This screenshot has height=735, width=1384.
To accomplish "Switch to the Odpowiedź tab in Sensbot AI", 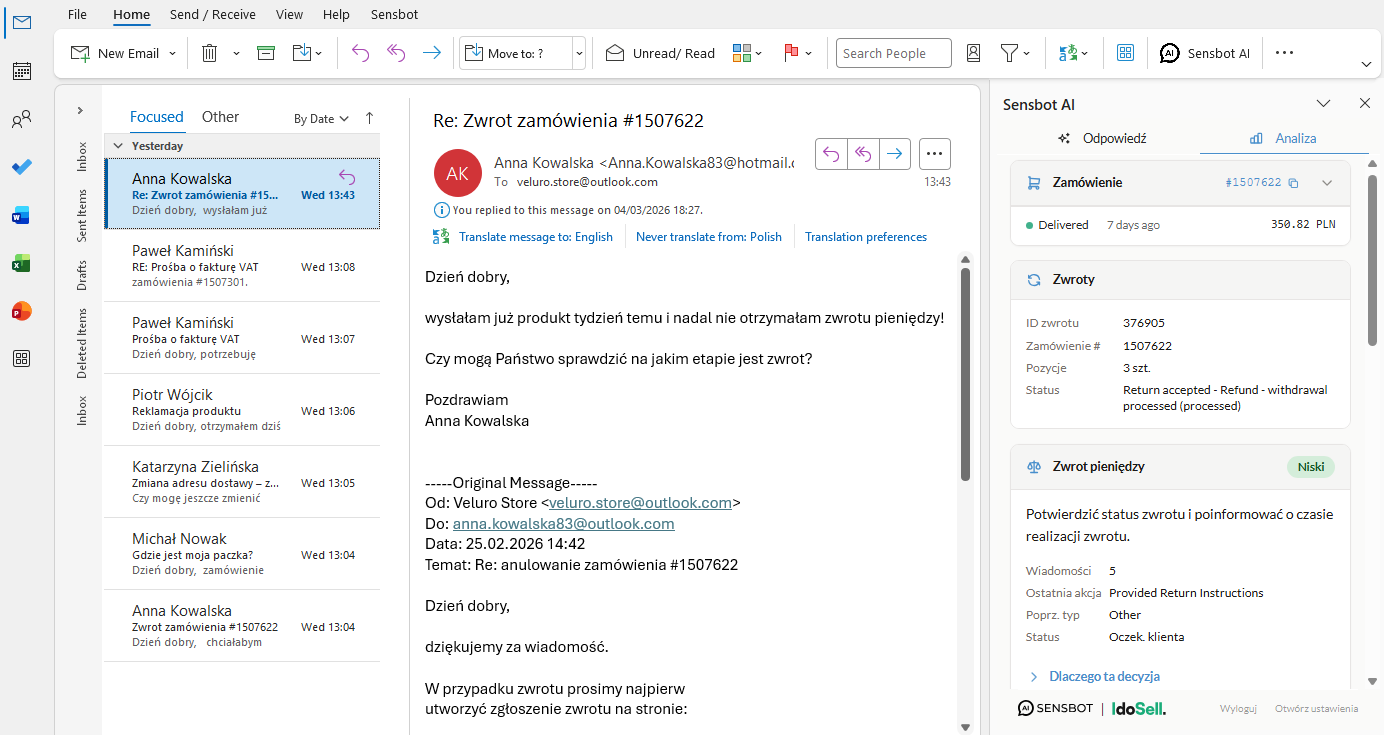I will pos(1103,138).
